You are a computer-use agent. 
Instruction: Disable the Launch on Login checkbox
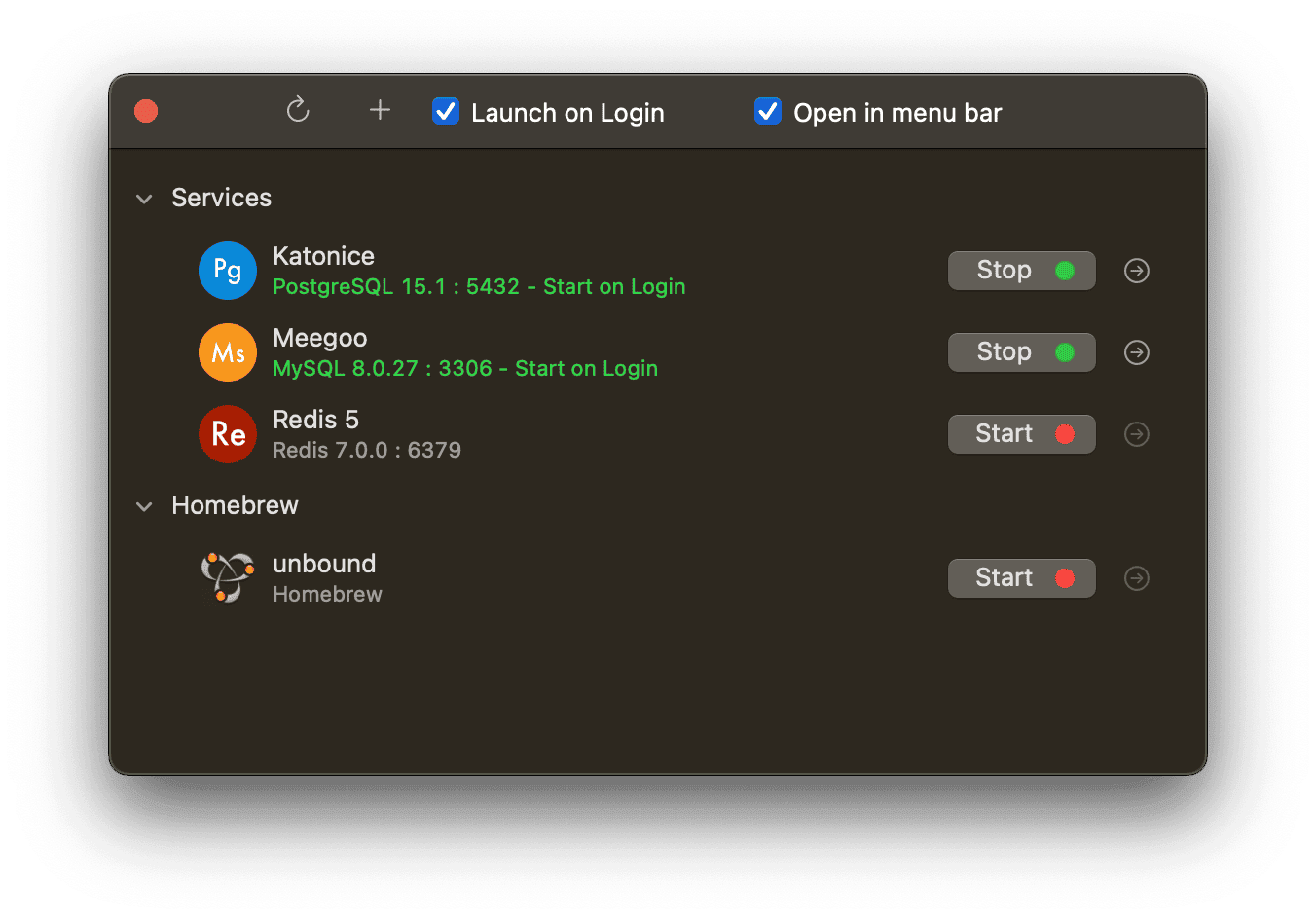[x=446, y=111]
